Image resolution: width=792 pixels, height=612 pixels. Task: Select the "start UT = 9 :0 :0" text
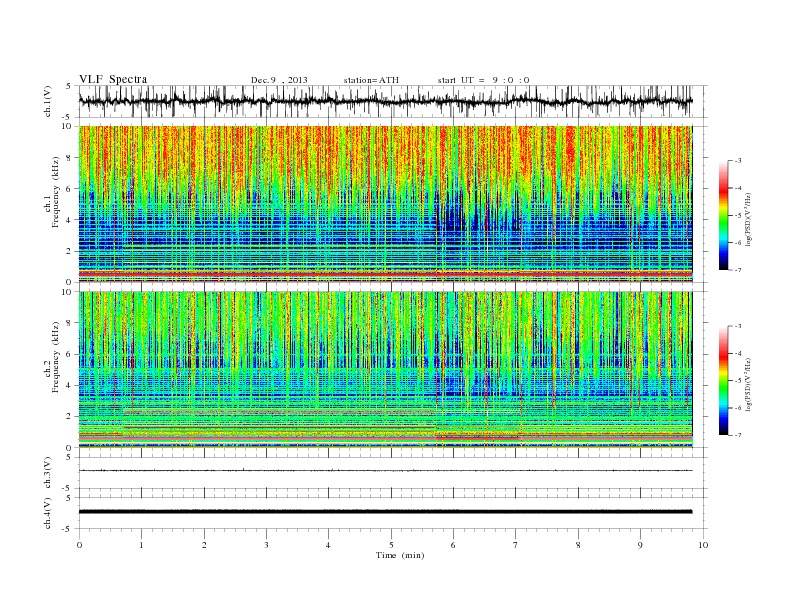[x=483, y=80]
